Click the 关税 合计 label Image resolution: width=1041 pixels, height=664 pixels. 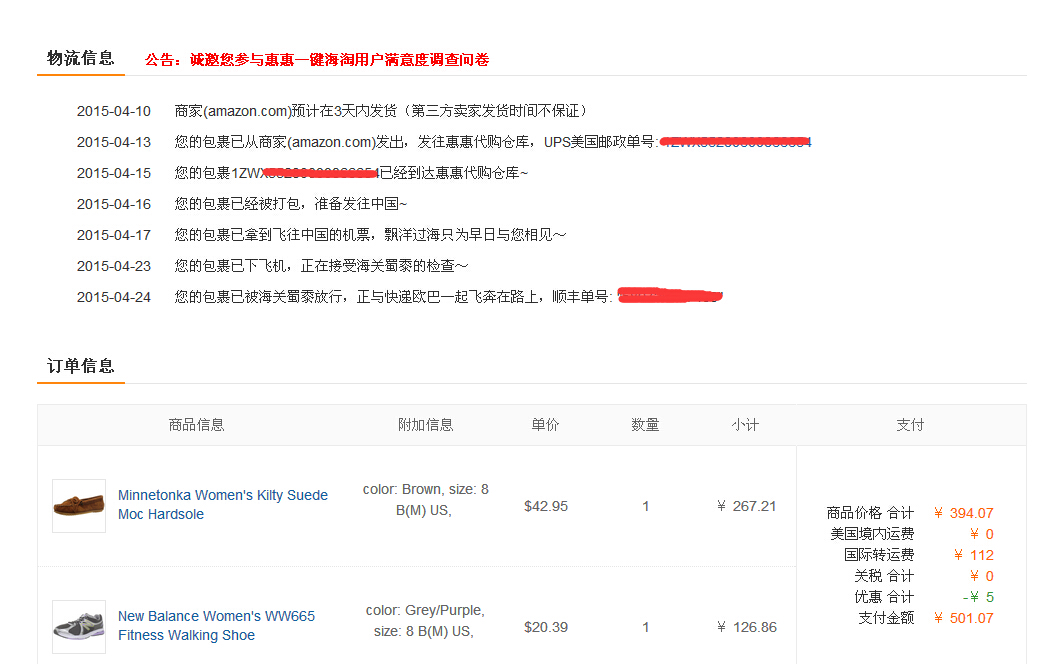click(884, 576)
